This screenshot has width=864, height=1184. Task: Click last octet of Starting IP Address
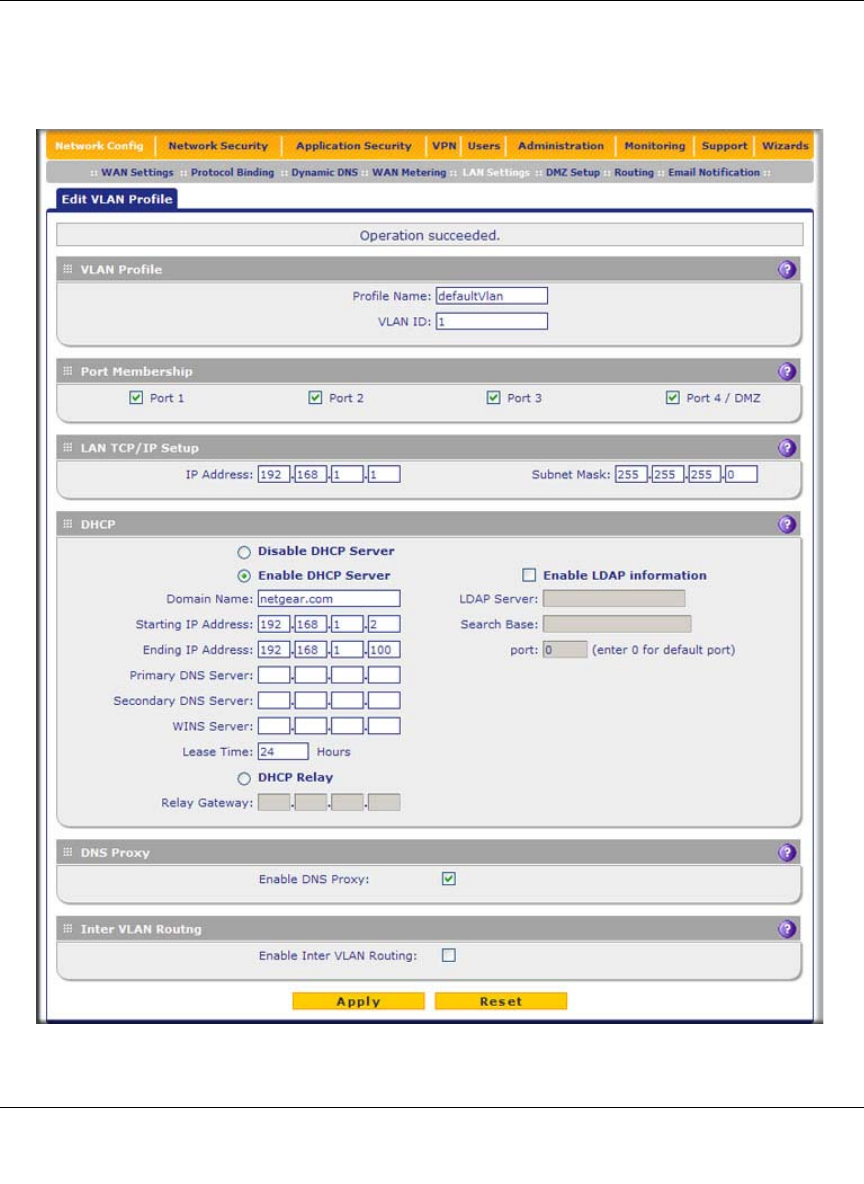pyautogui.click(x=384, y=624)
